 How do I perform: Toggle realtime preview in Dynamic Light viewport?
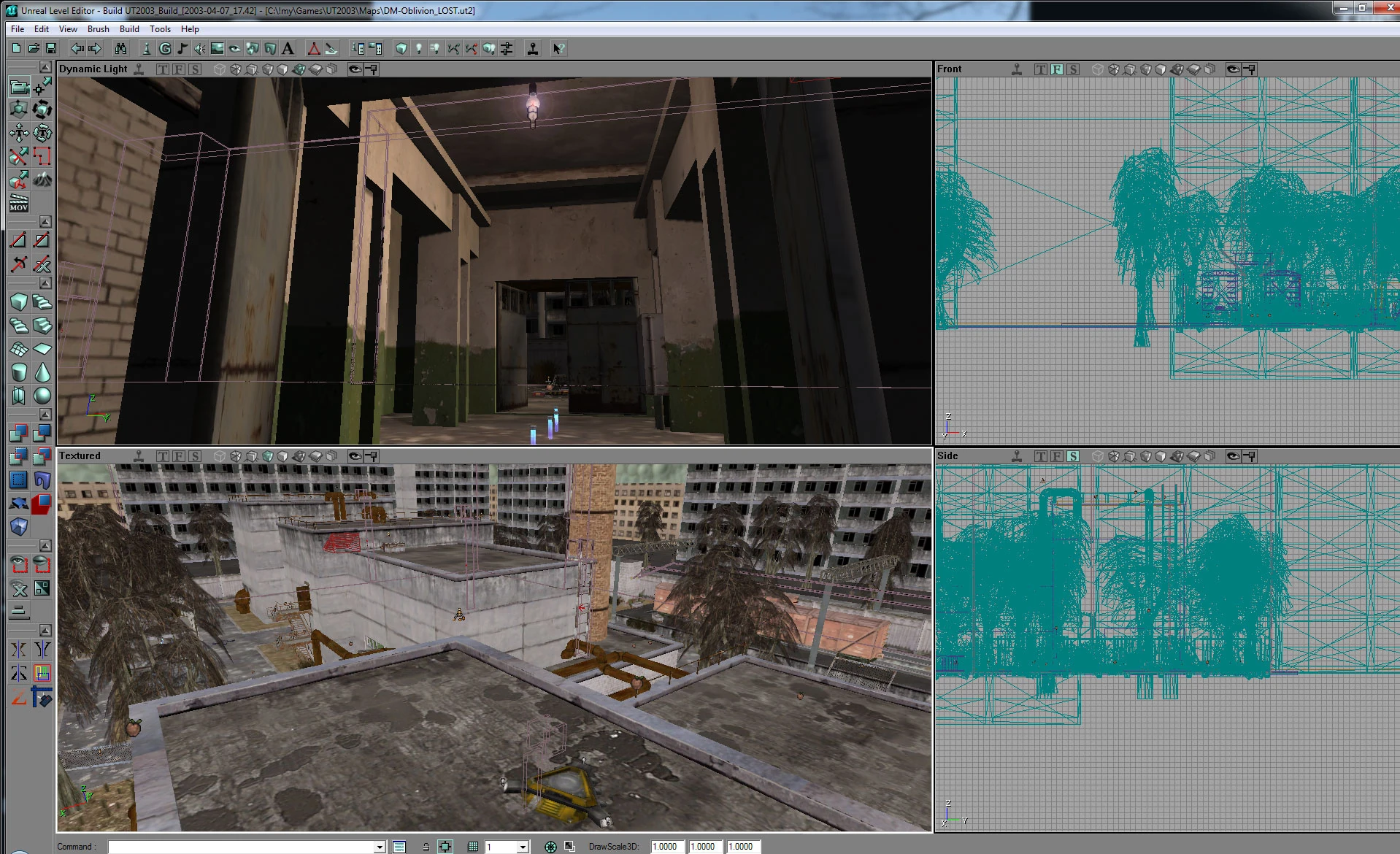[x=138, y=69]
